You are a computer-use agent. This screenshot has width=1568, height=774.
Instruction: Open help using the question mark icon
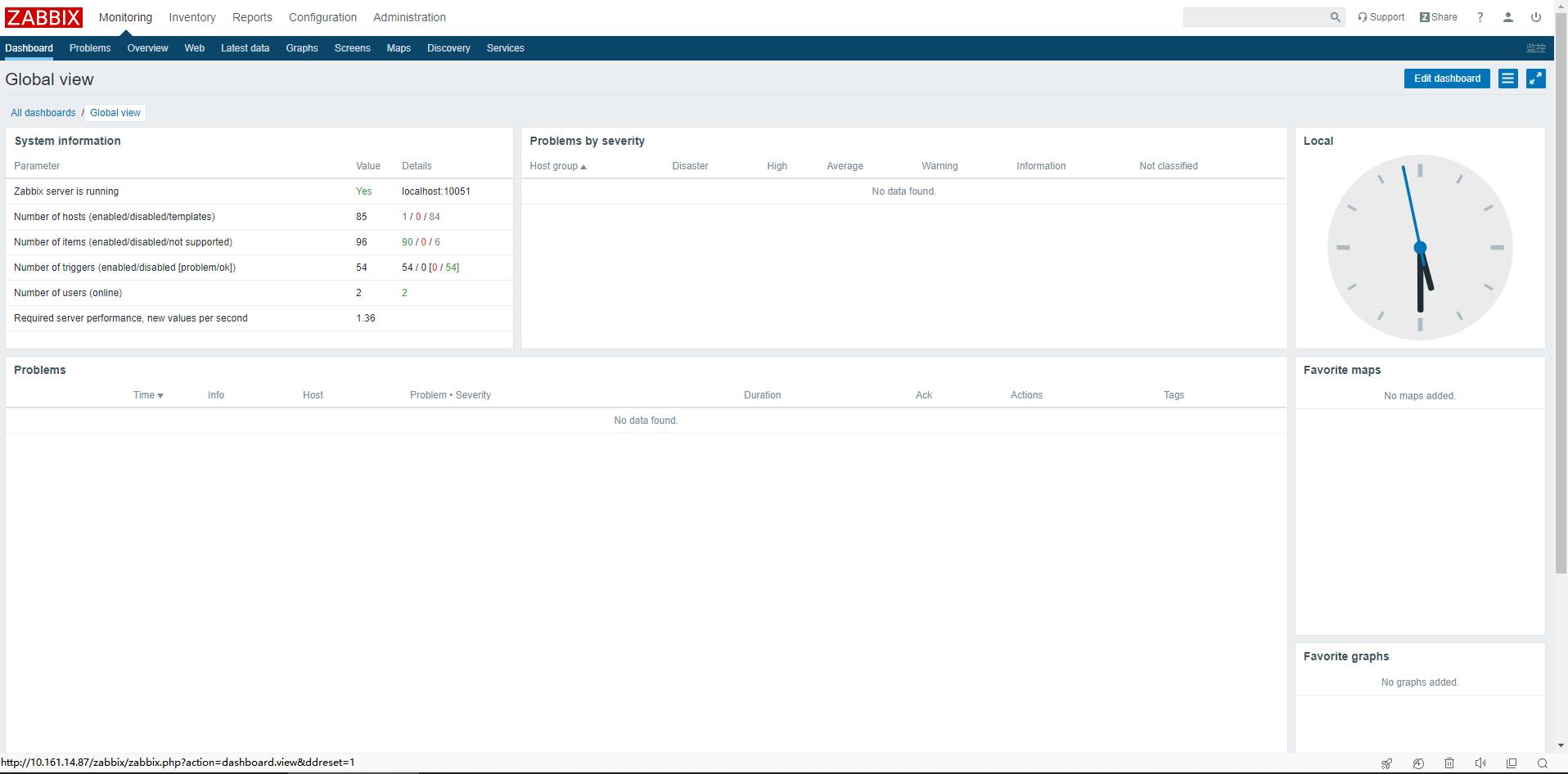point(1479,16)
